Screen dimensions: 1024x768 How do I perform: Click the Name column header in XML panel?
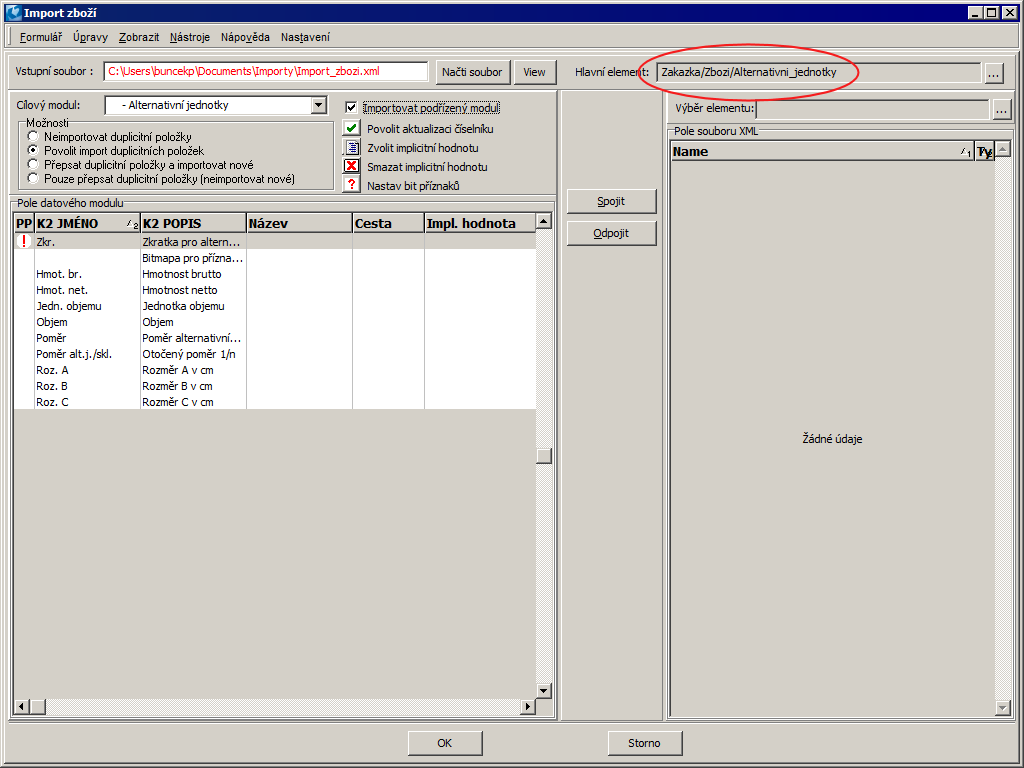coord(822,152)
